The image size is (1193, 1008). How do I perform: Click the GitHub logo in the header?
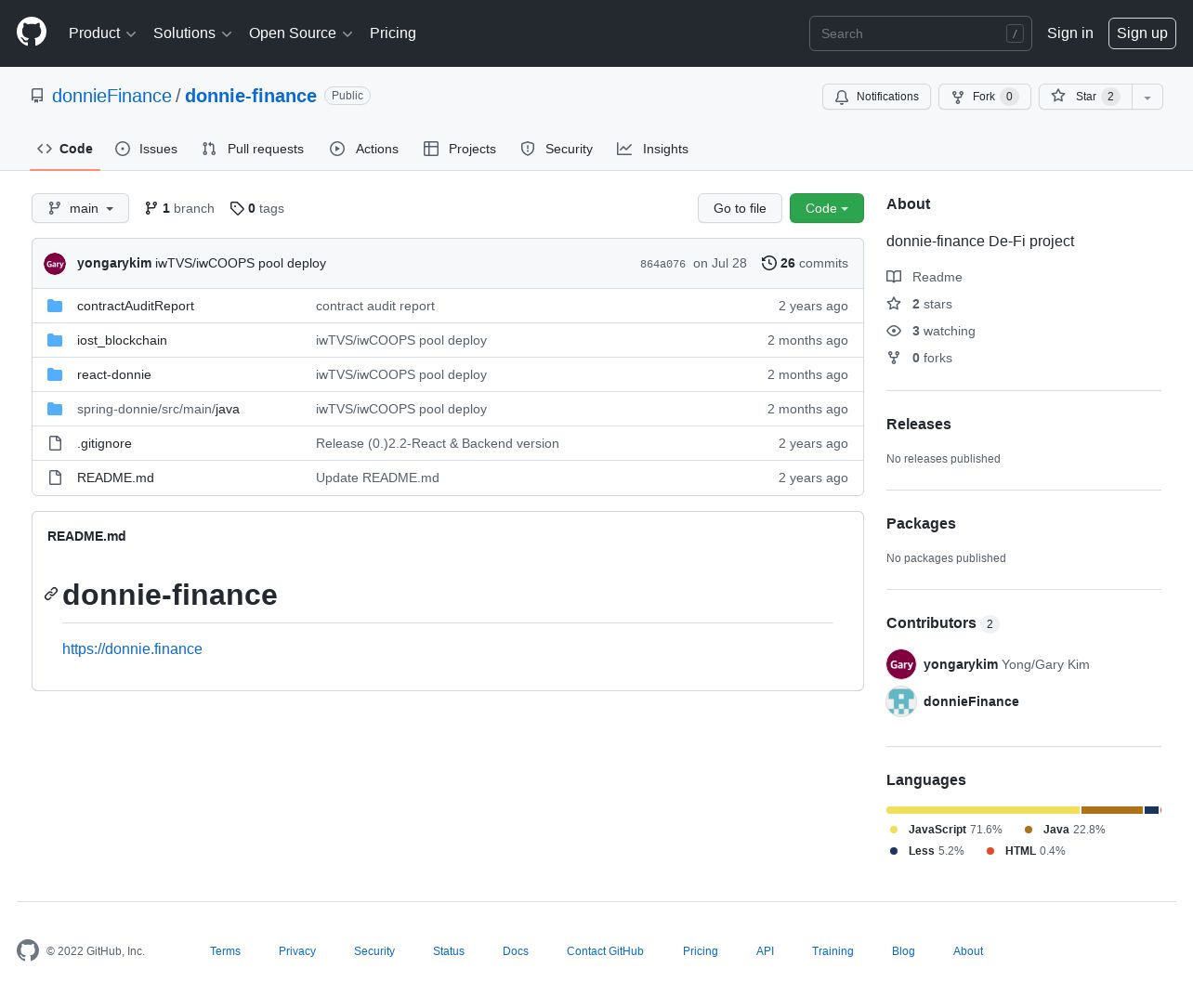pos(32,33)
